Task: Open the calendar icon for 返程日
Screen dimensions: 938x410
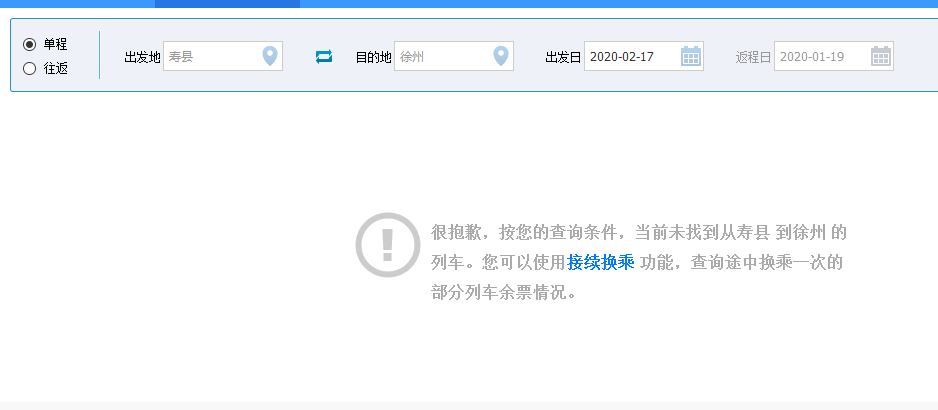Action: [881, 56]
